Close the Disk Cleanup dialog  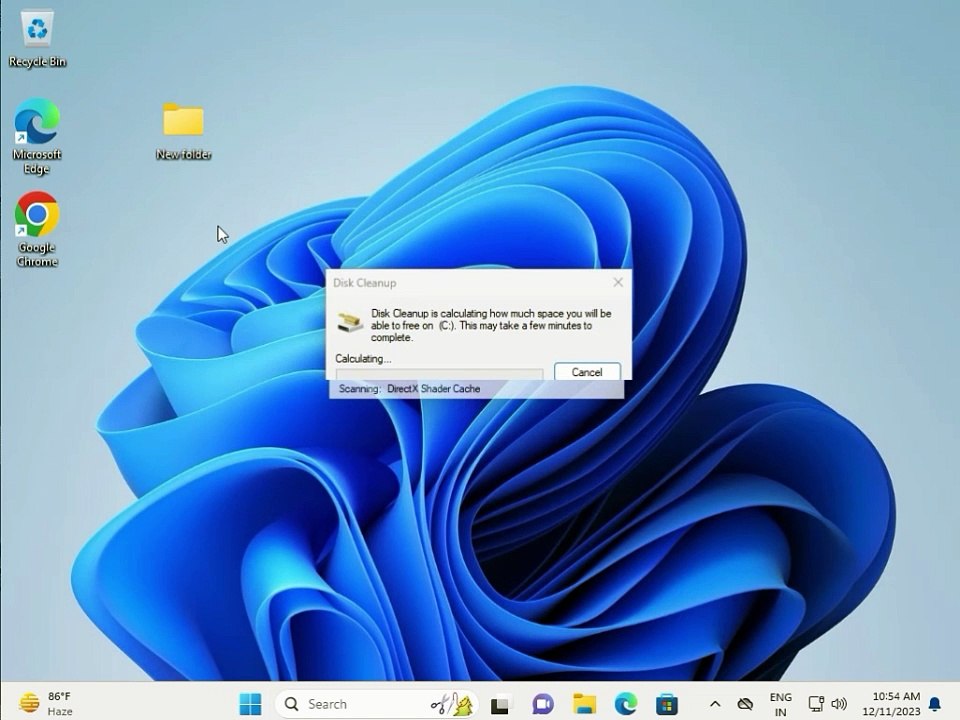[618, 282]
